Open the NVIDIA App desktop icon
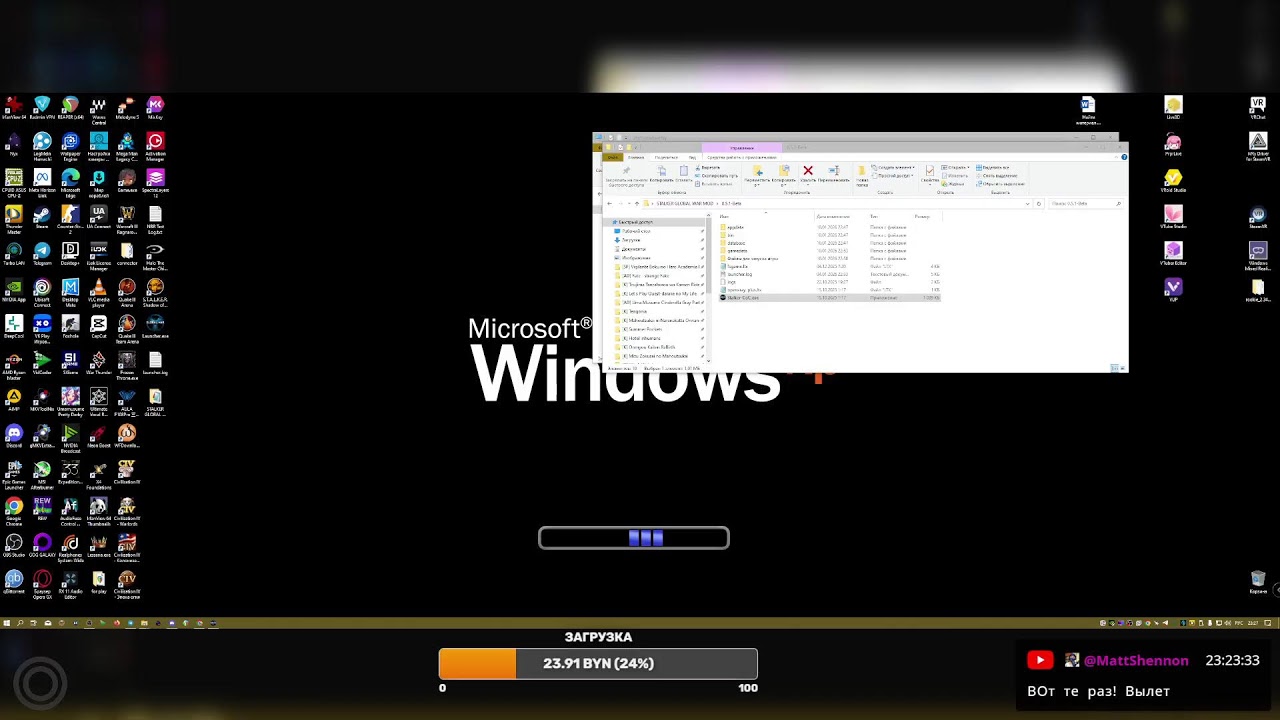 pos(14,289)
